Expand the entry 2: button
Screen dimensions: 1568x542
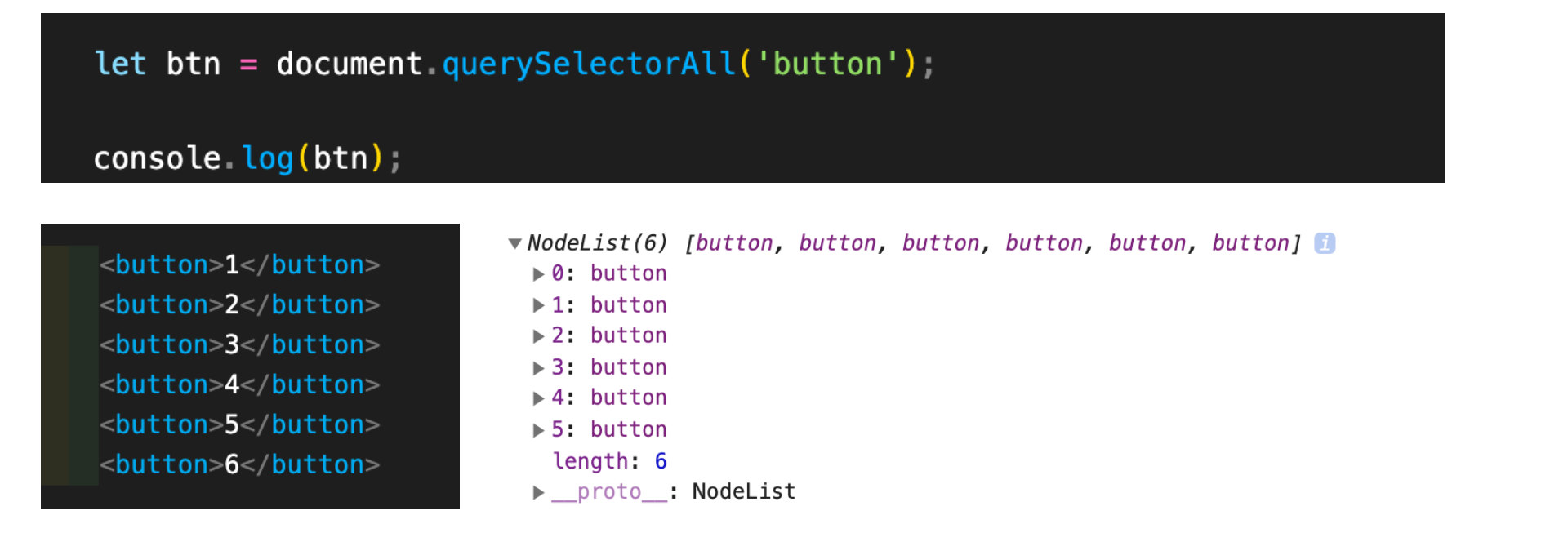click(x=538, y=336)
